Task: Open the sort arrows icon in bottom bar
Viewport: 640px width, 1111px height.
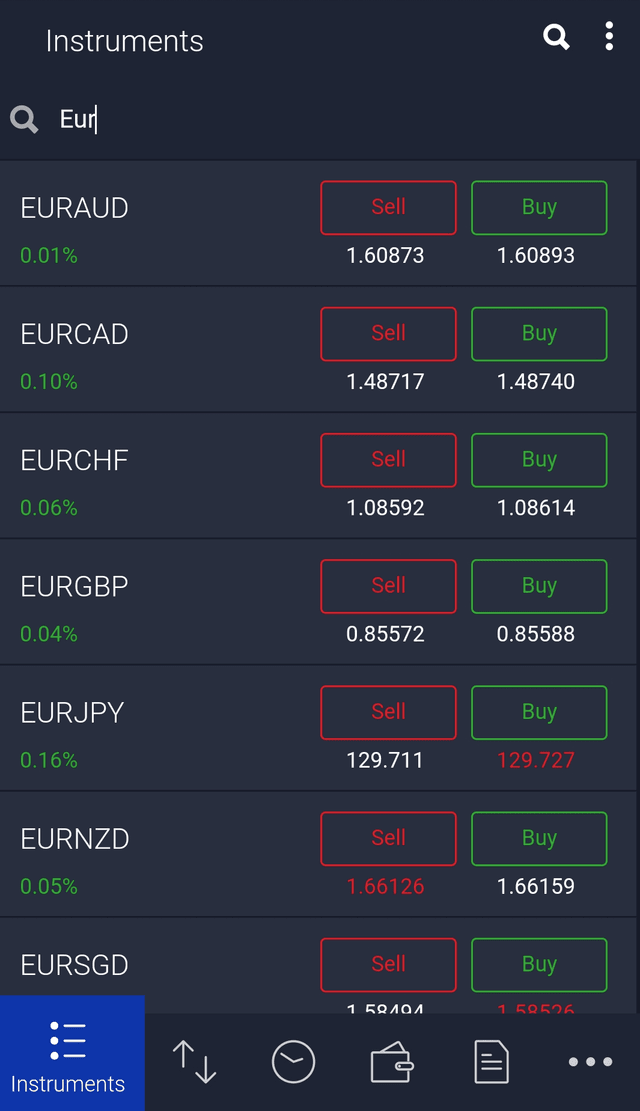Action: coord(194,1062)
